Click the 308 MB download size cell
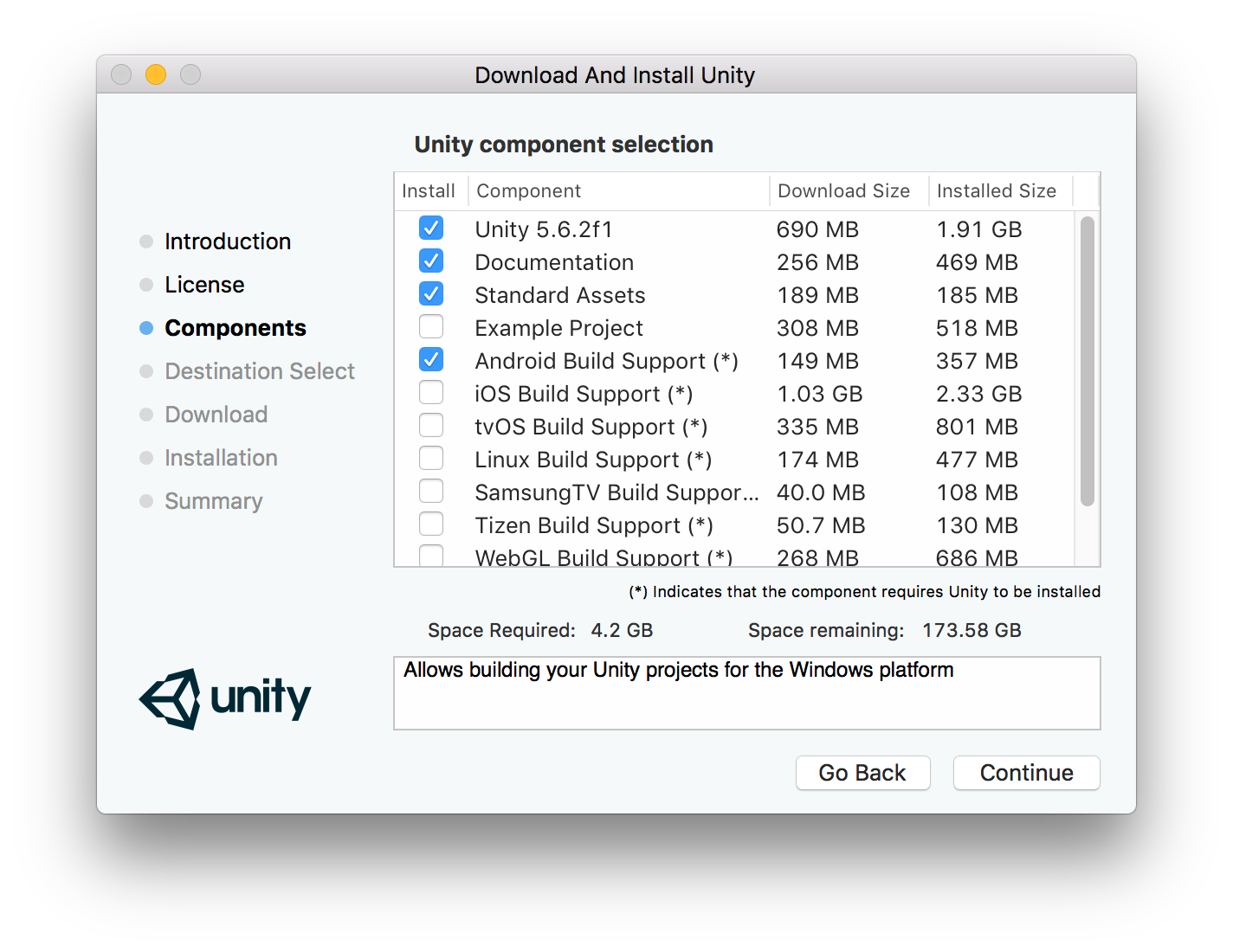This screenshot has height=952, width=1233. [x=817, y=328]
